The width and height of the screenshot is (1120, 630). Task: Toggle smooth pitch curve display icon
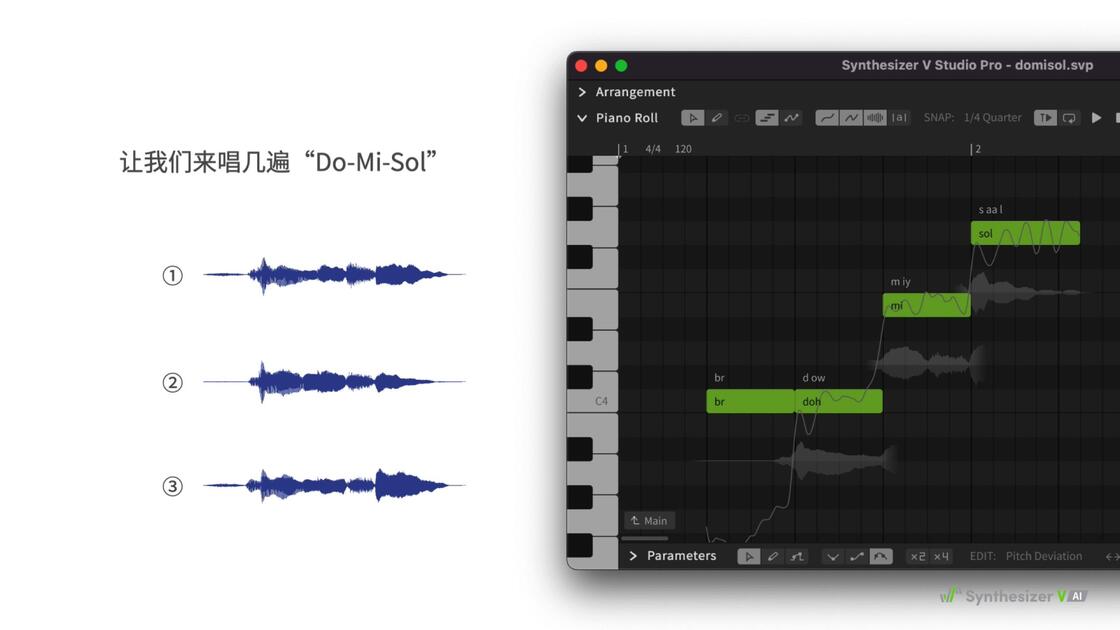[826, 118]
